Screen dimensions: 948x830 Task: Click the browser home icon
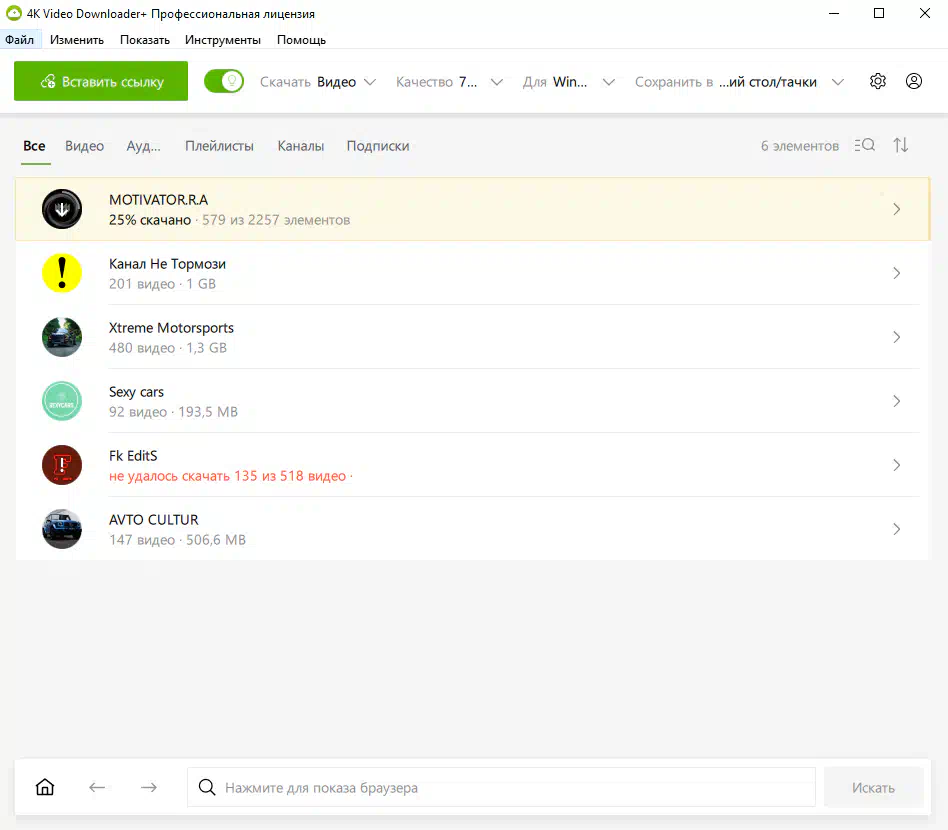tap(45, 787)
